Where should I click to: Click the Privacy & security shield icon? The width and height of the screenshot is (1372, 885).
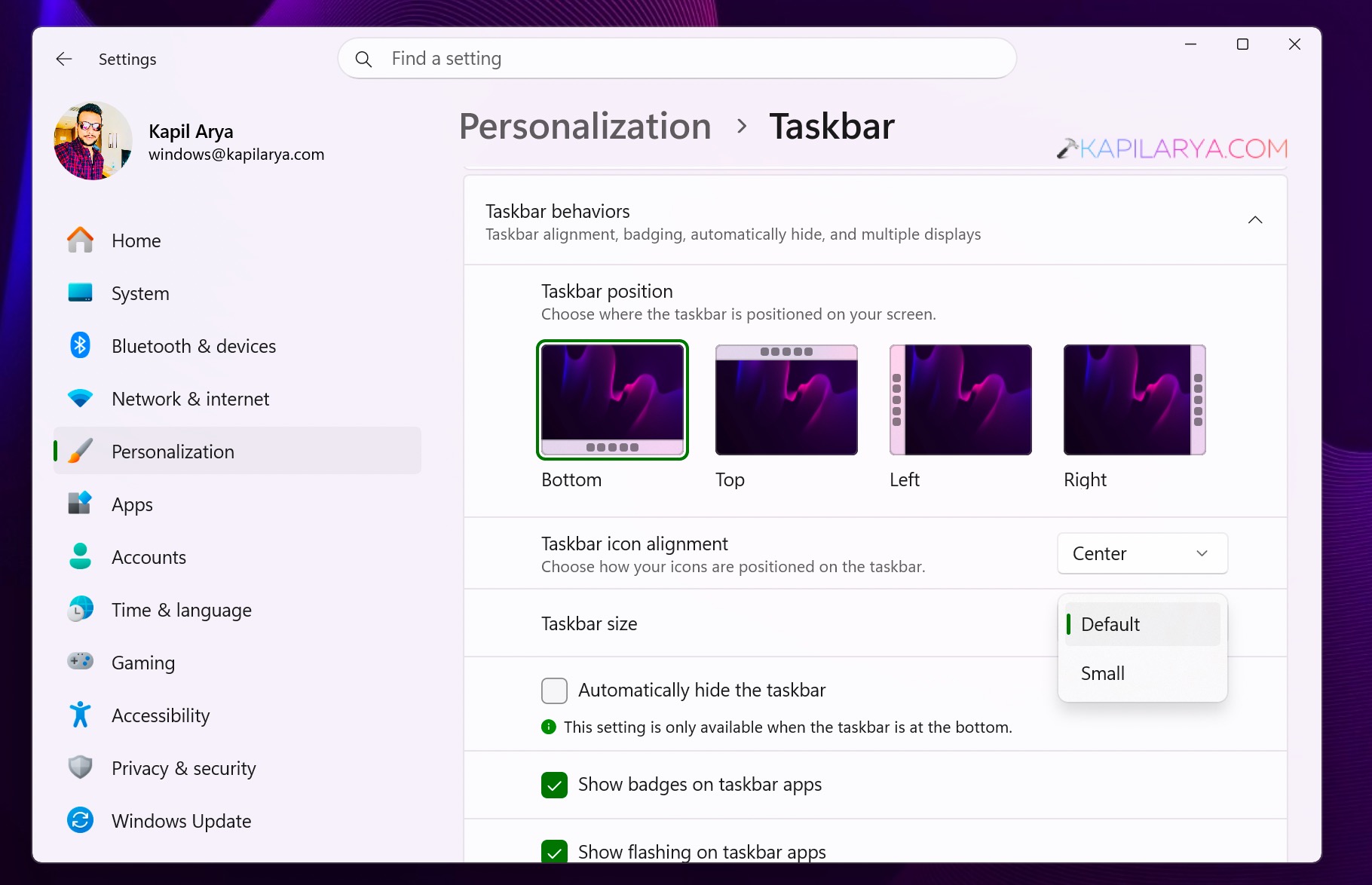coord(80,767)
